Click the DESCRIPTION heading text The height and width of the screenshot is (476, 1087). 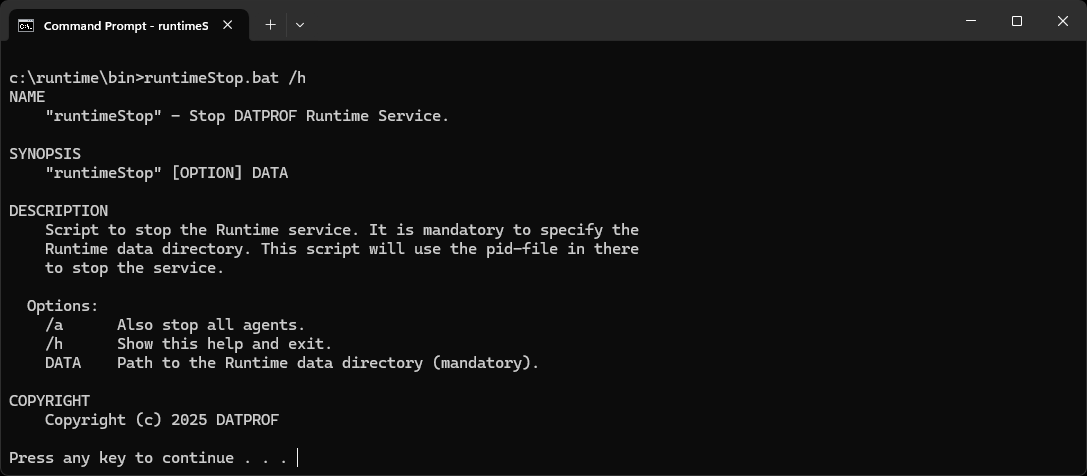[58, 211]
